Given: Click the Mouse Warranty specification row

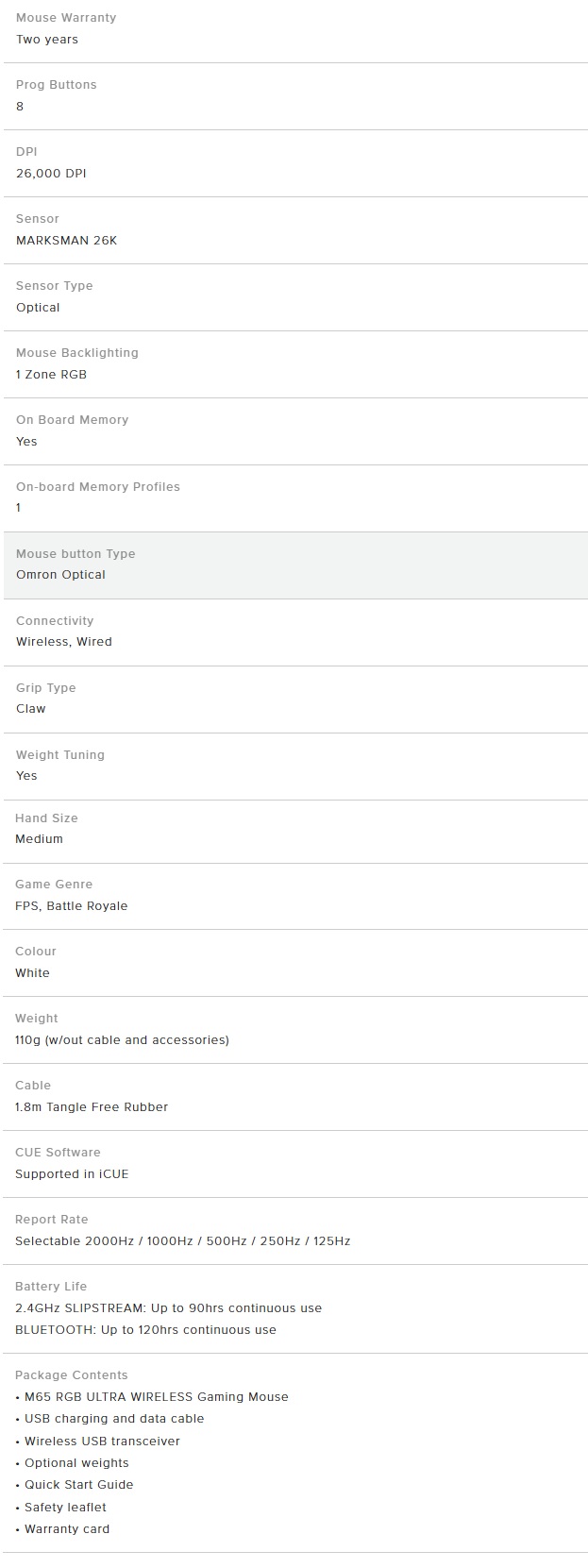Looking at the screenshot, I should [294, 29].
